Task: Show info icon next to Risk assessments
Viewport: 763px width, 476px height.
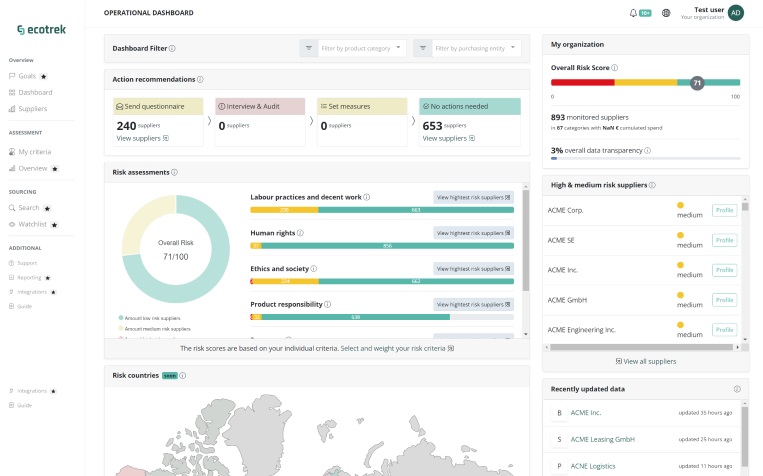Action: [174, 172]
